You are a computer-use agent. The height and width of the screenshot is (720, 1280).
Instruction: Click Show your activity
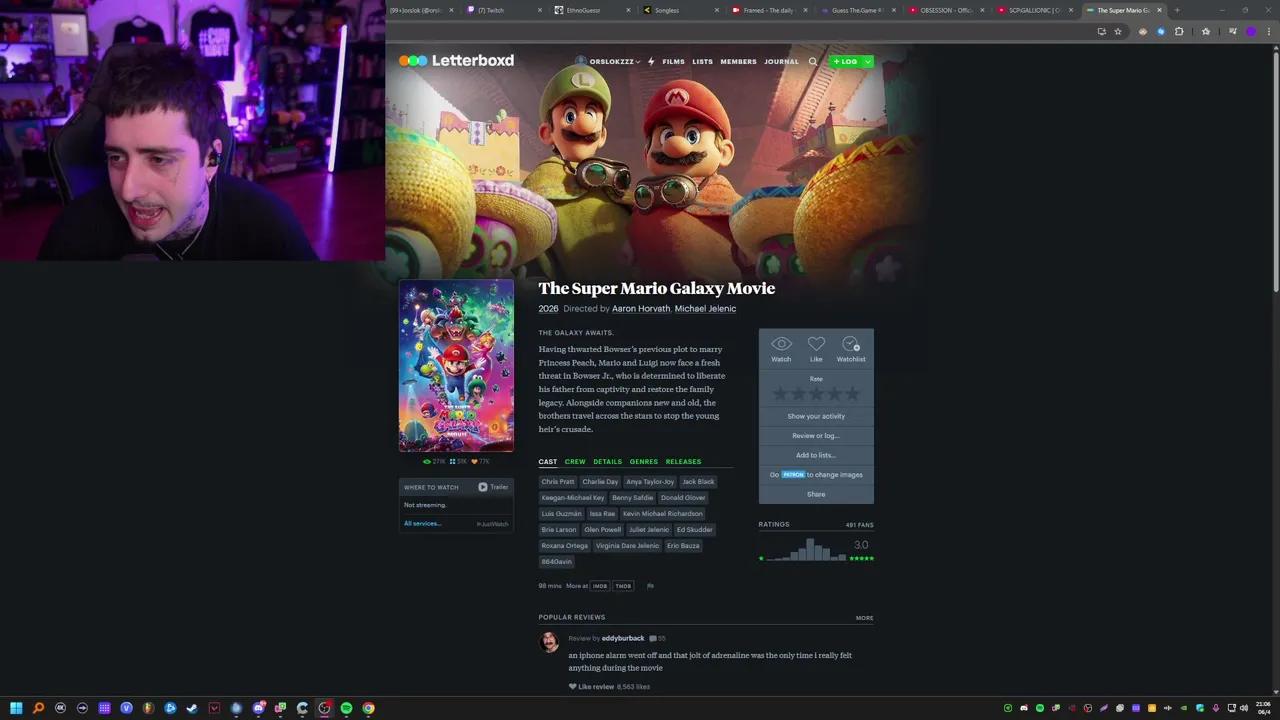click(x=816, y=416)
